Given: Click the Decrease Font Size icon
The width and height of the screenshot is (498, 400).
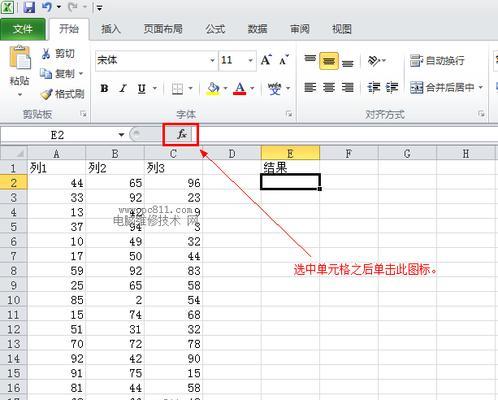Looking at the screenshot, I should coord(284,60).
